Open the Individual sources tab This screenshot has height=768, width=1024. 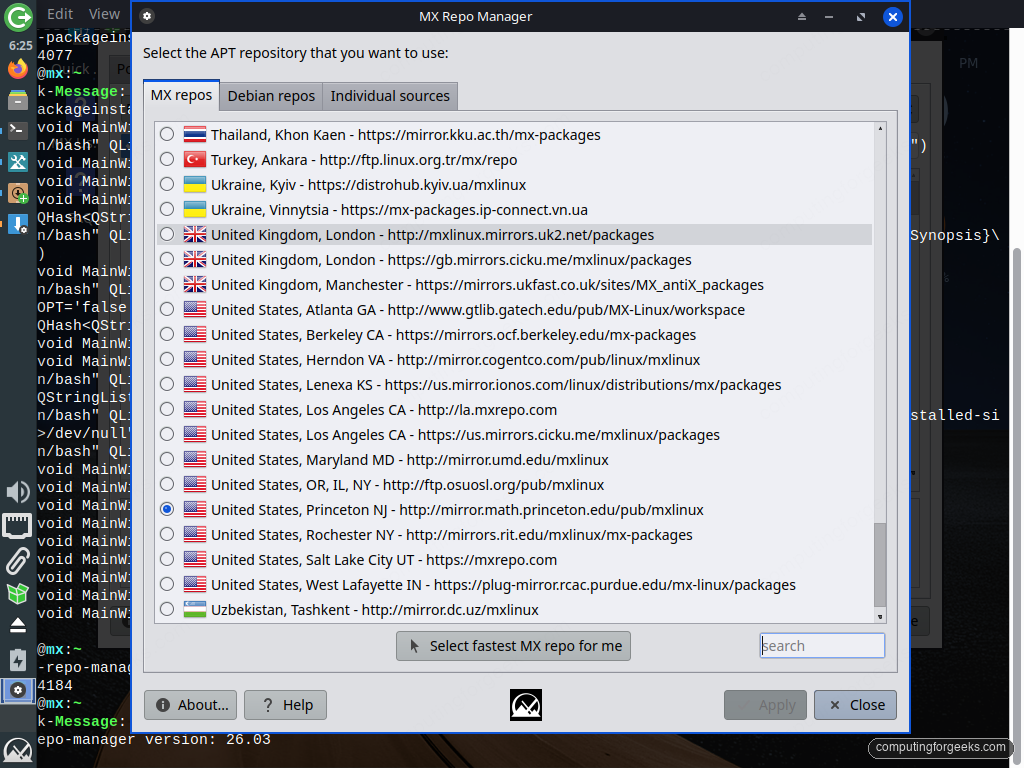(390, 96)
